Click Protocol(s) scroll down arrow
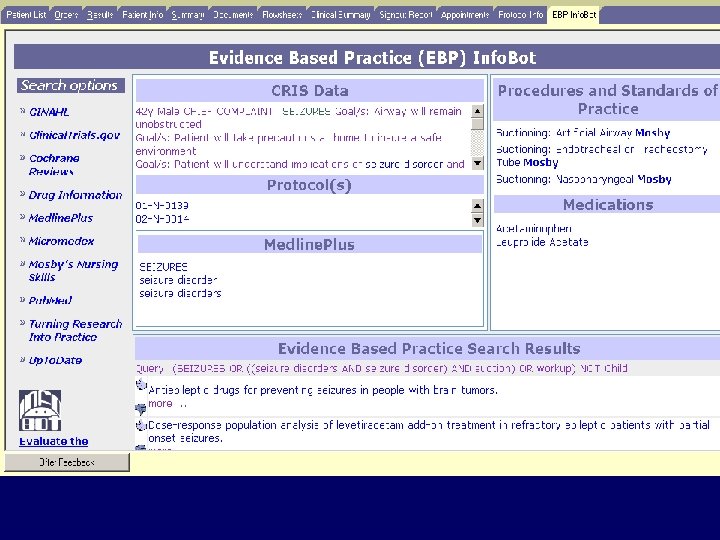The width and height of the screenshot is (720, 540). [478, 220]
